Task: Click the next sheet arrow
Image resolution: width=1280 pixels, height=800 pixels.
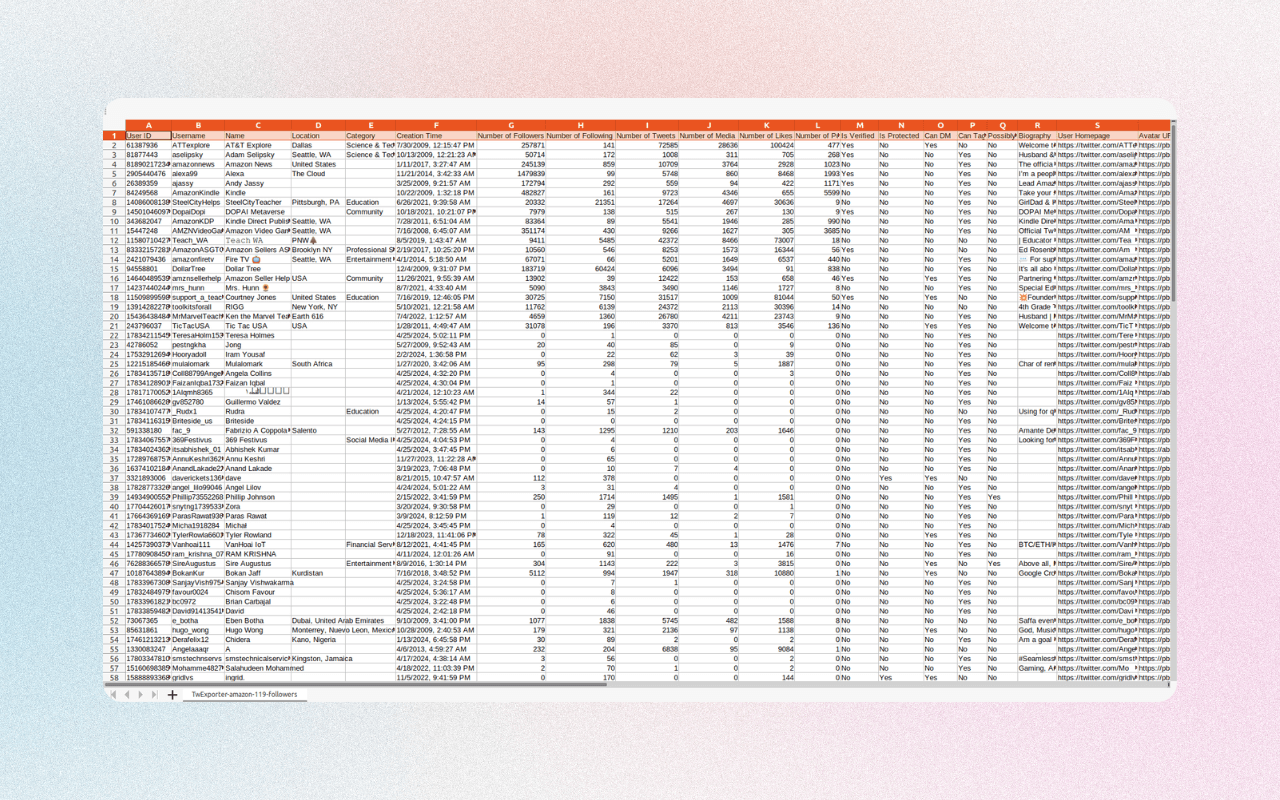Action: pyautogui.click(x=139, y=694)
